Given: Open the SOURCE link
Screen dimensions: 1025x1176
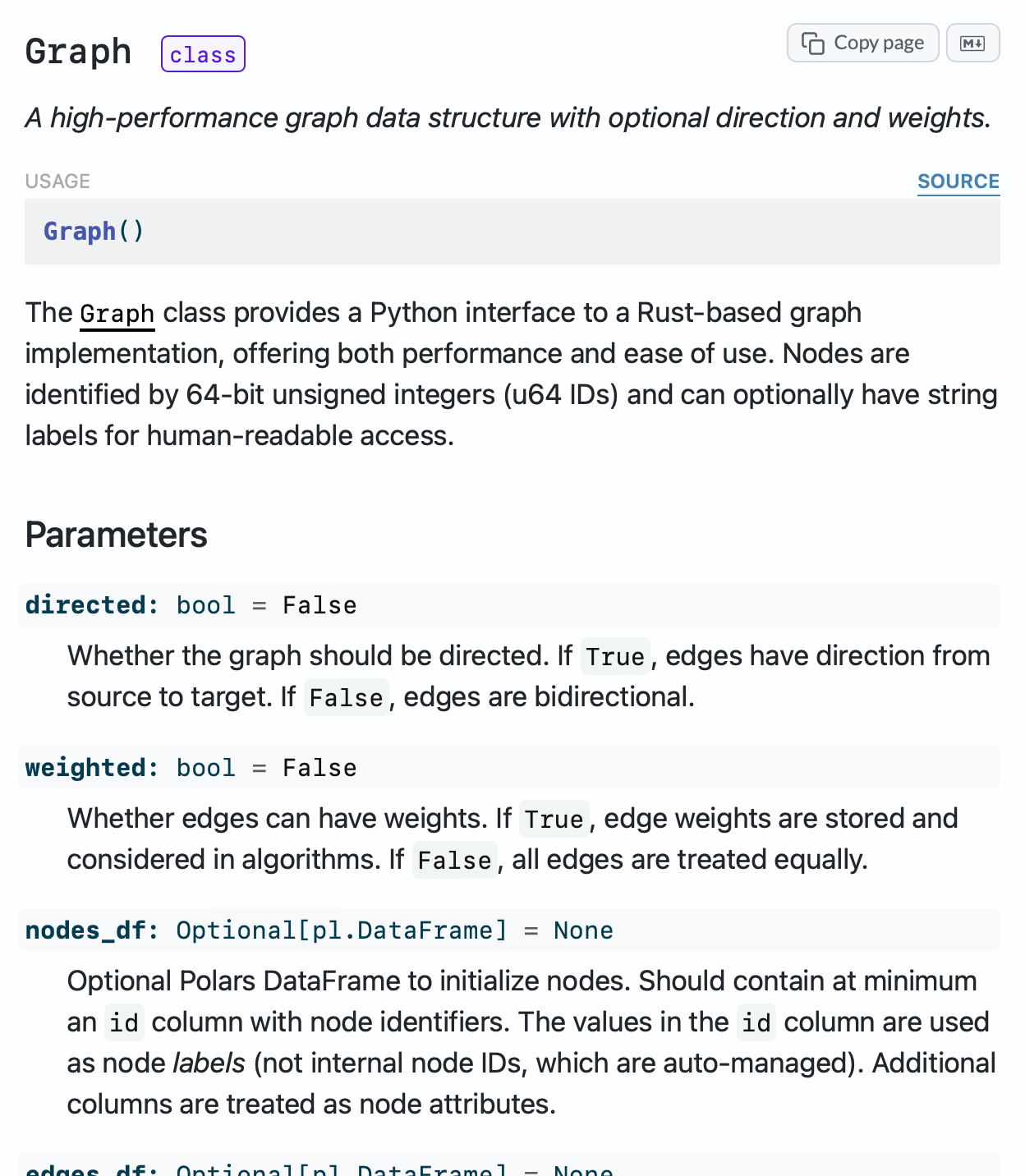Looking at the screenshot, I should point(958,181).
